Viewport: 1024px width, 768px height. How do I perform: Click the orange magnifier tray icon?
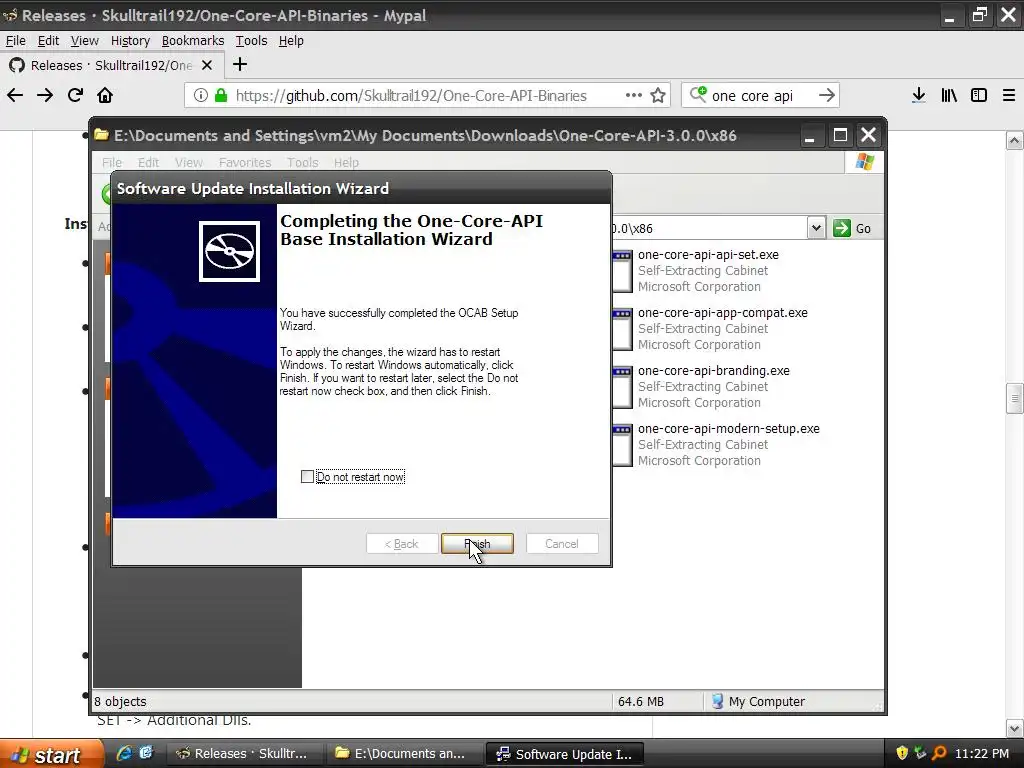(x=939, y=753)
